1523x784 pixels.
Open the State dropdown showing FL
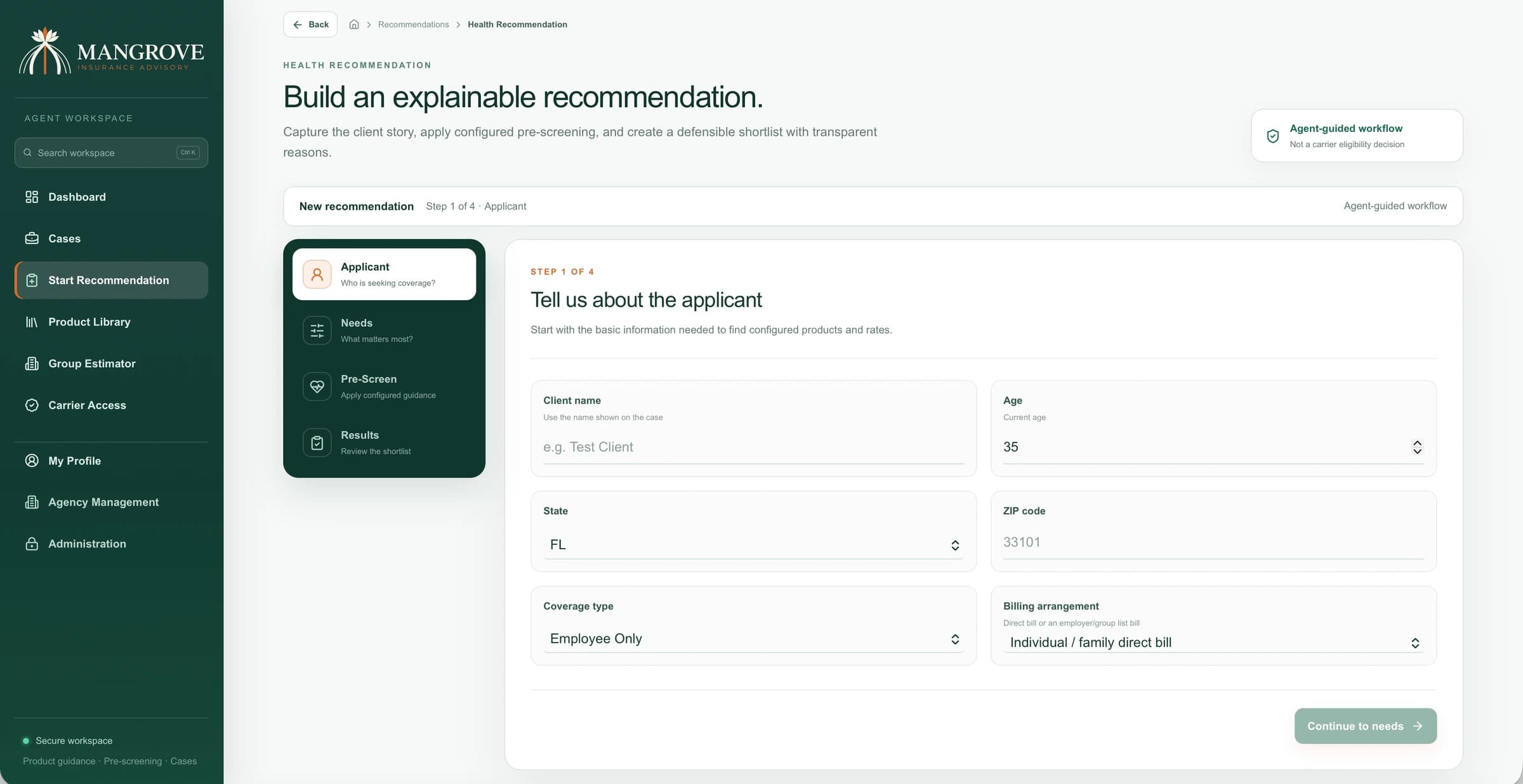(753, 545)
